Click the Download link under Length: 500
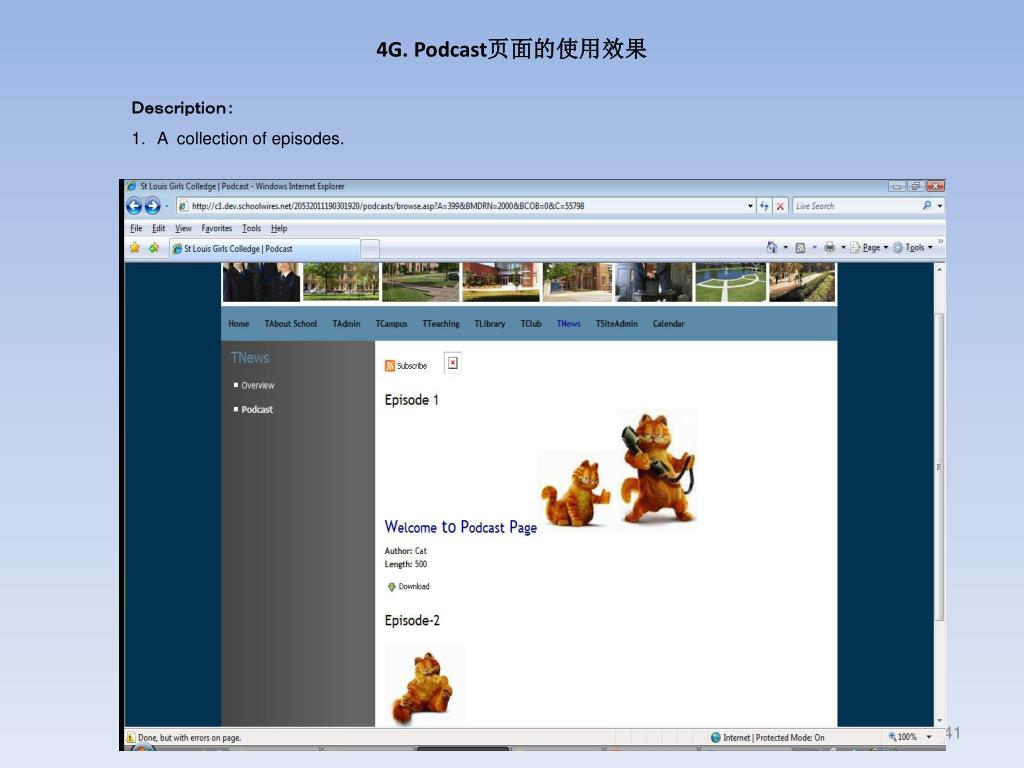Image resolution: width=1024 pixels, height=768 pixels. pyautogui.click(x=414, y=586)
